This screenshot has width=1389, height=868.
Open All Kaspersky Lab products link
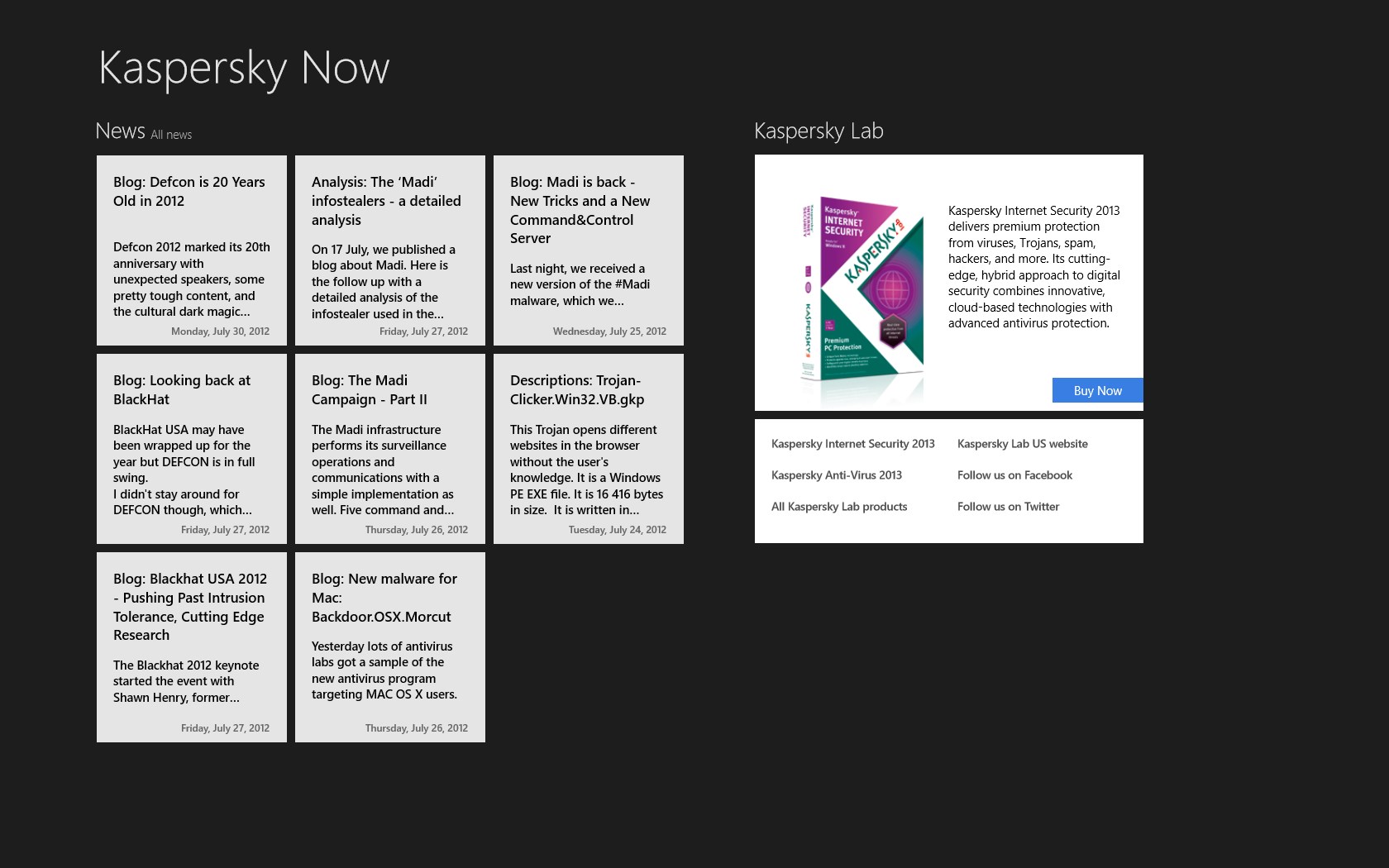839,507
